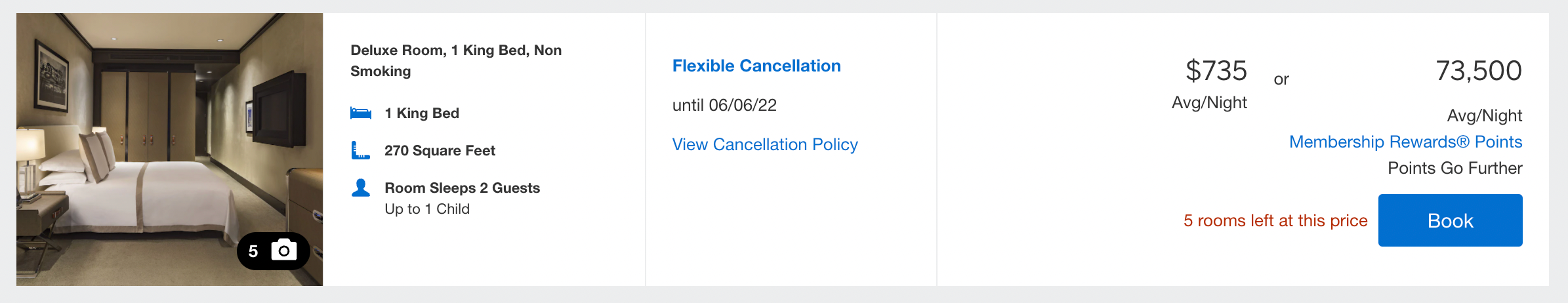Open Membership Rewards Points link
1568x303 pixels.
click(1405, 142)
